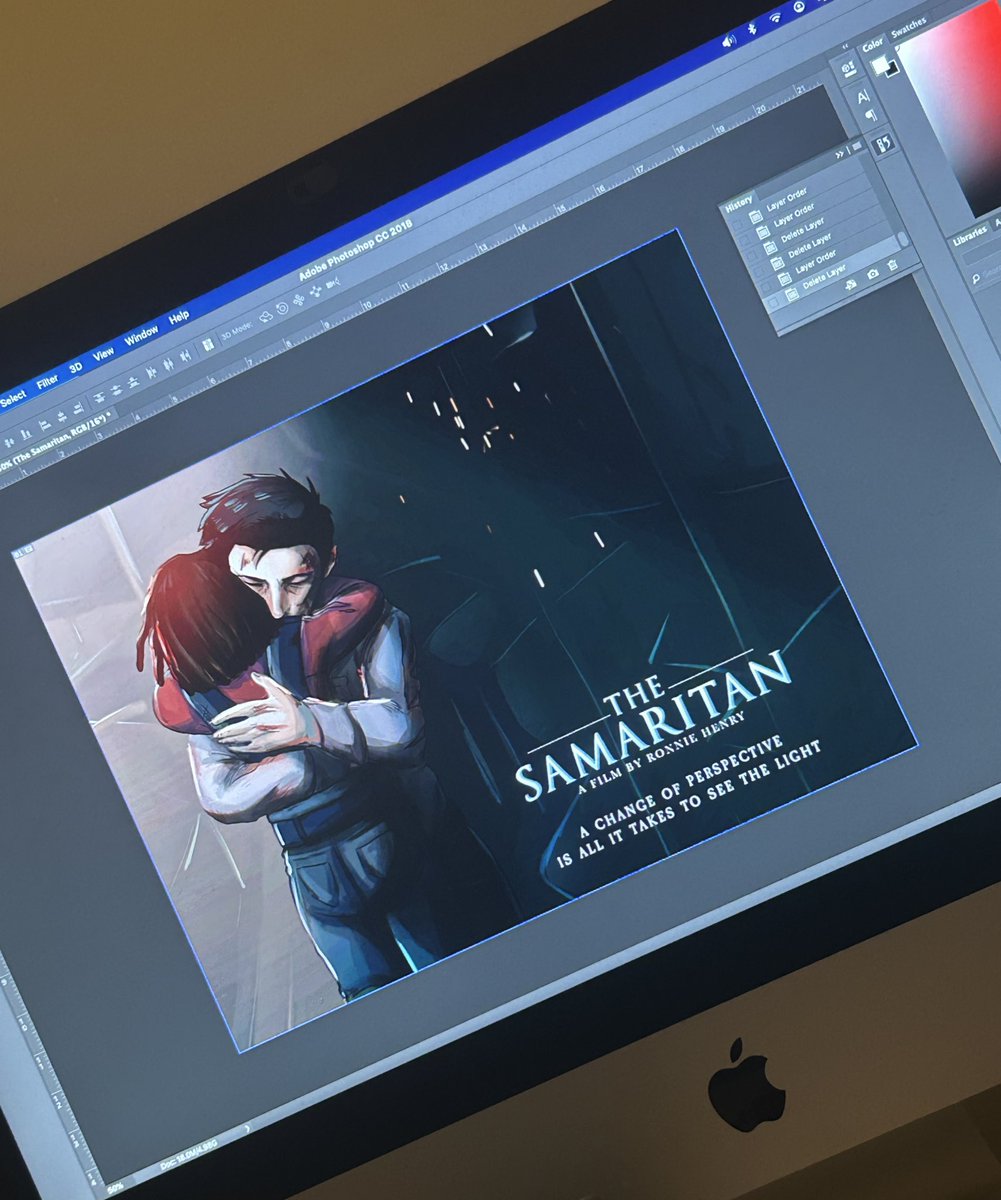Click Distribute right edges icon in options bar
This screenshot has width=1001, height=1200.
(x=185, y=356)
